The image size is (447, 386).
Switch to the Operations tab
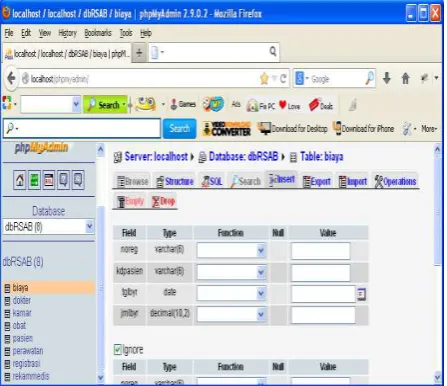tap(395, 181)
